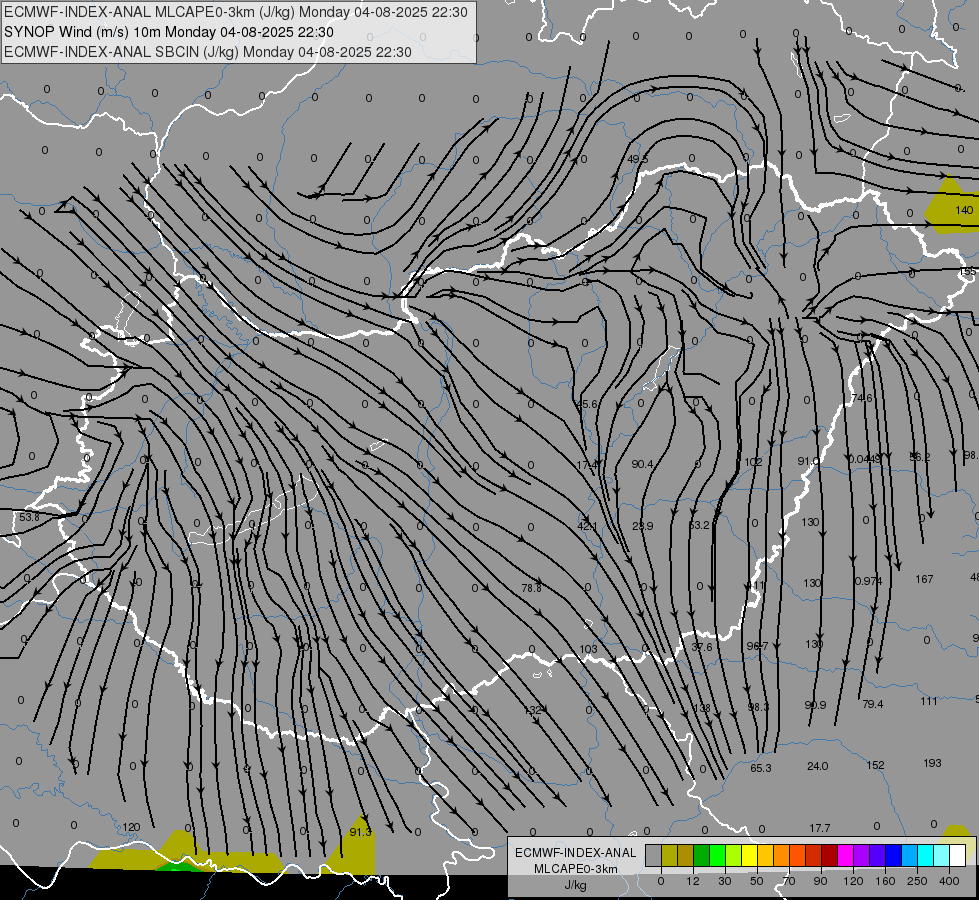
Task: Click the map value 78.8
Action: tap(531, 588)
